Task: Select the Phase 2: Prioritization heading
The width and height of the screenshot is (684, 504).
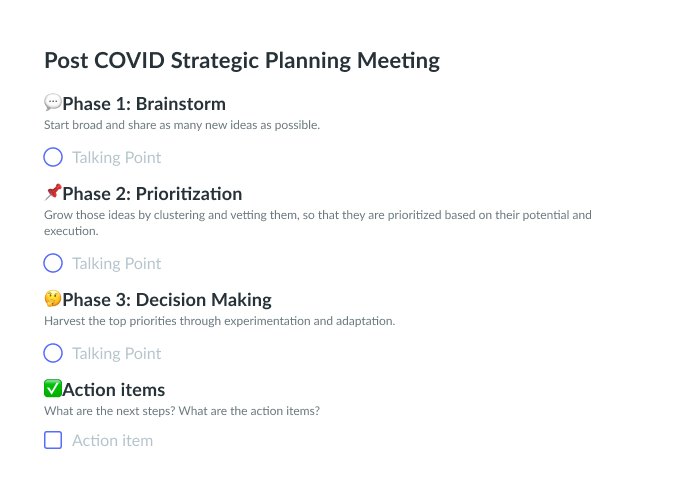Action: (x=152, y=194)
